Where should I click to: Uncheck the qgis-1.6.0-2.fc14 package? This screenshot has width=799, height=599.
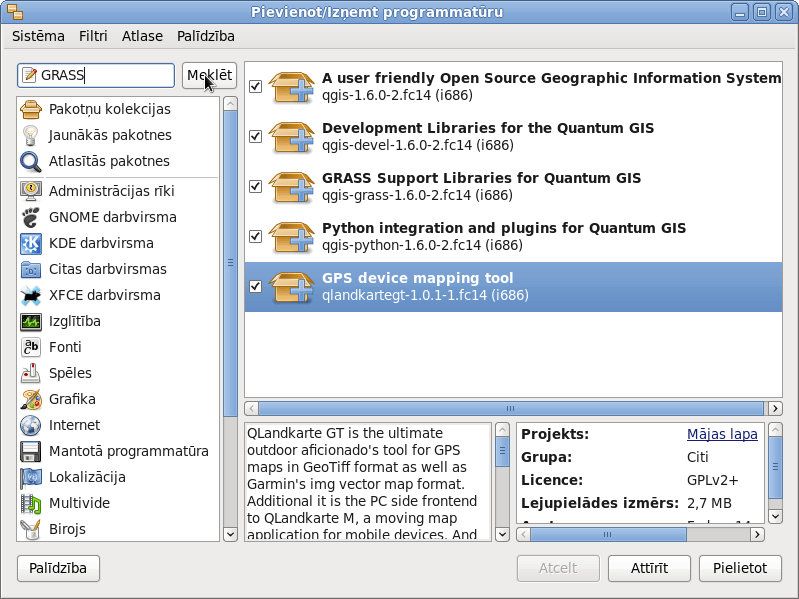[x=255, y=86]
